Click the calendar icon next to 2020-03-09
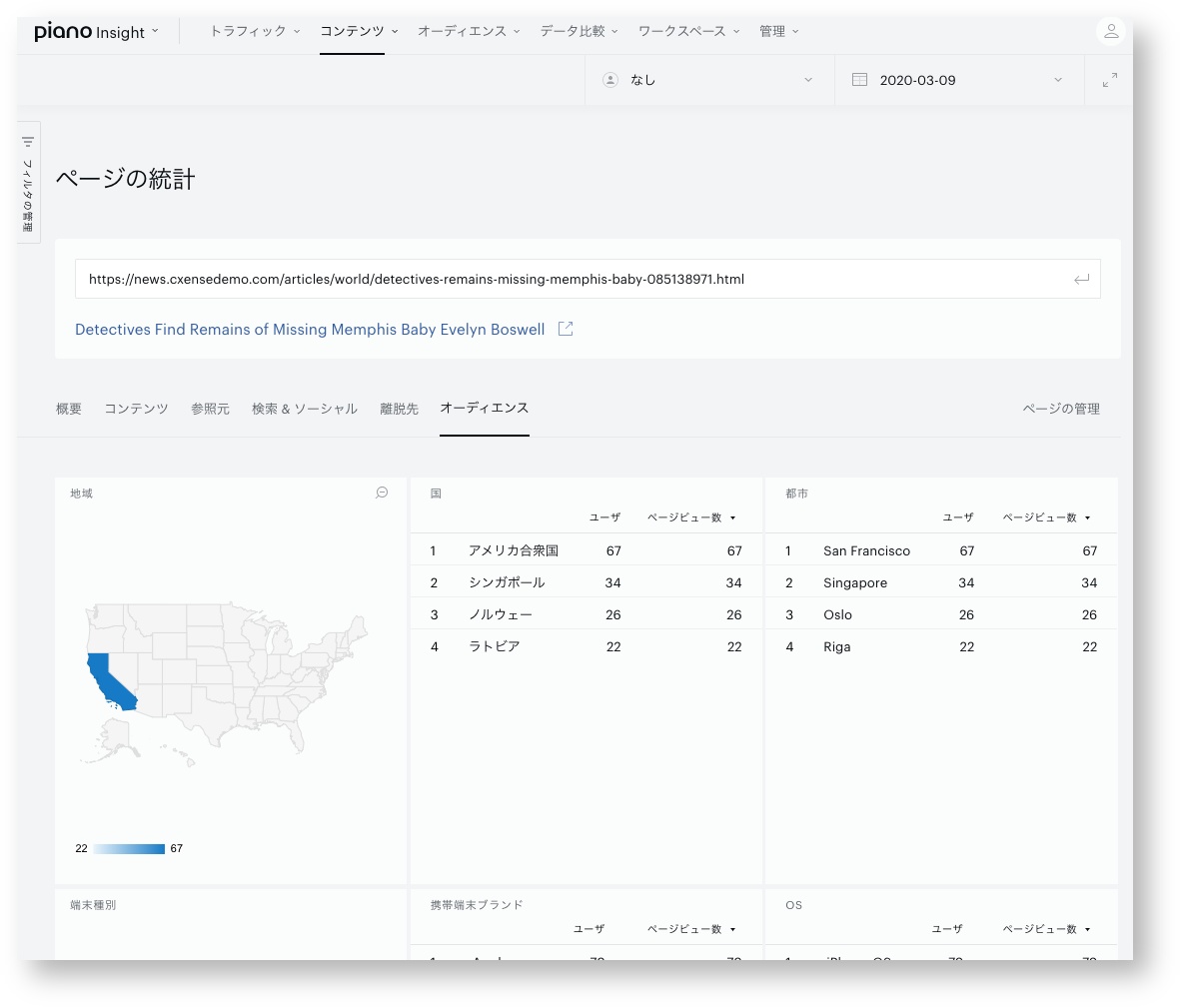1181x1008 pixels. 859,80
